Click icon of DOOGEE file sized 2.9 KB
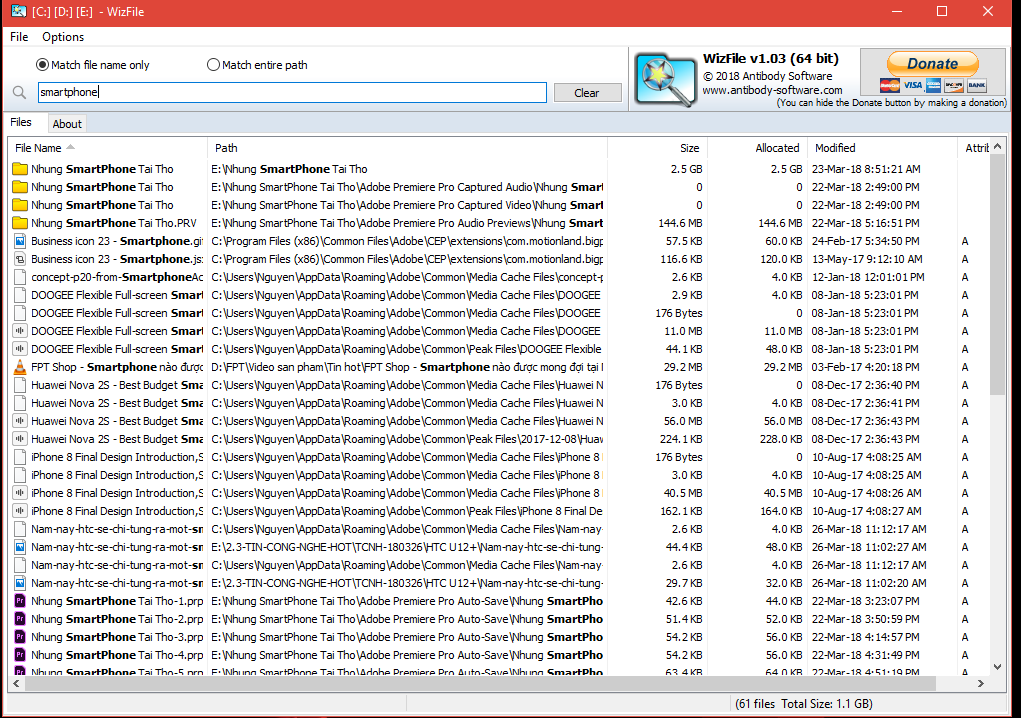 point(20,295)
